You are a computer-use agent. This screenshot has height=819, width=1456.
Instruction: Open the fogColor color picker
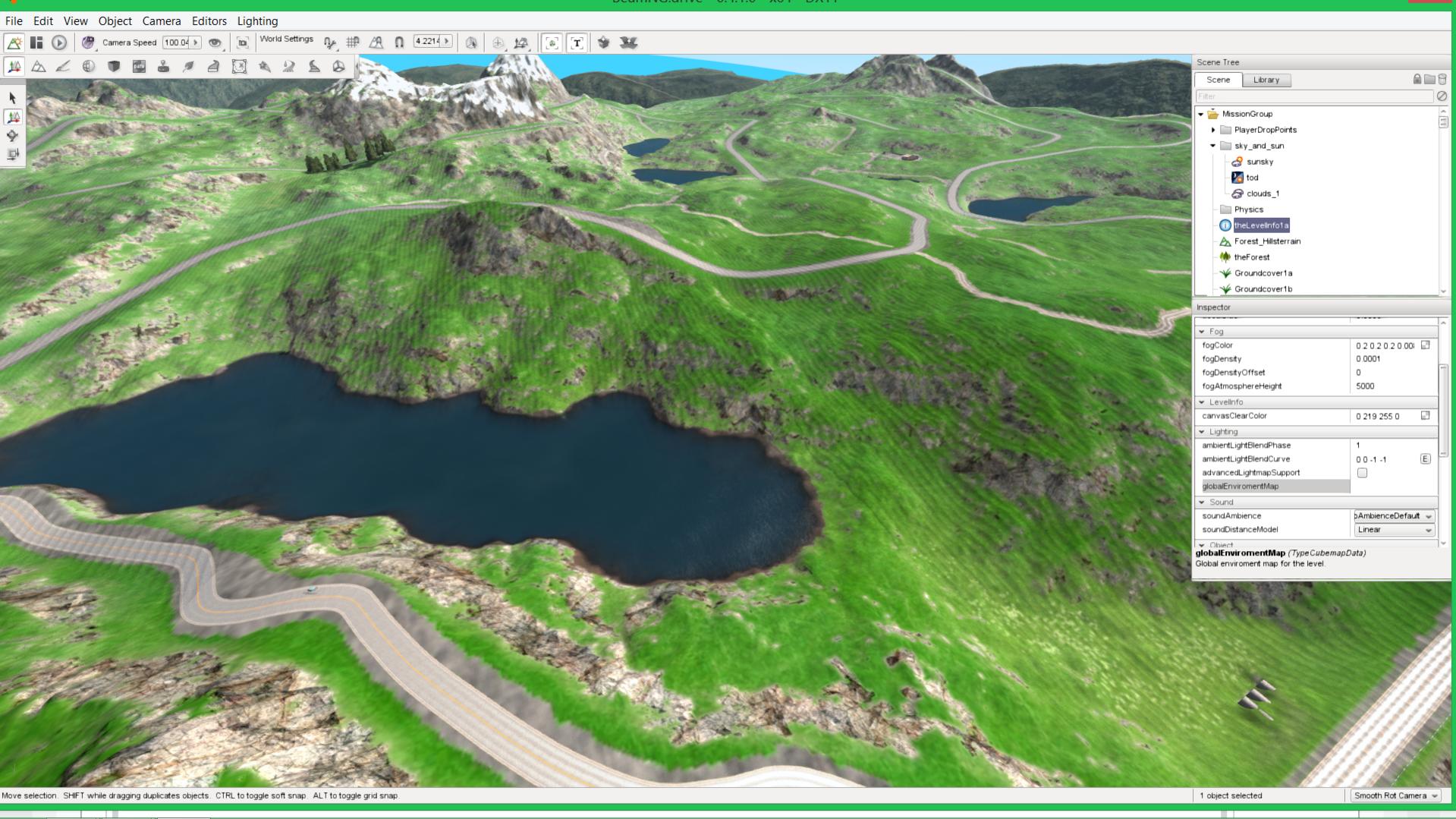[x=1425, y=345]
